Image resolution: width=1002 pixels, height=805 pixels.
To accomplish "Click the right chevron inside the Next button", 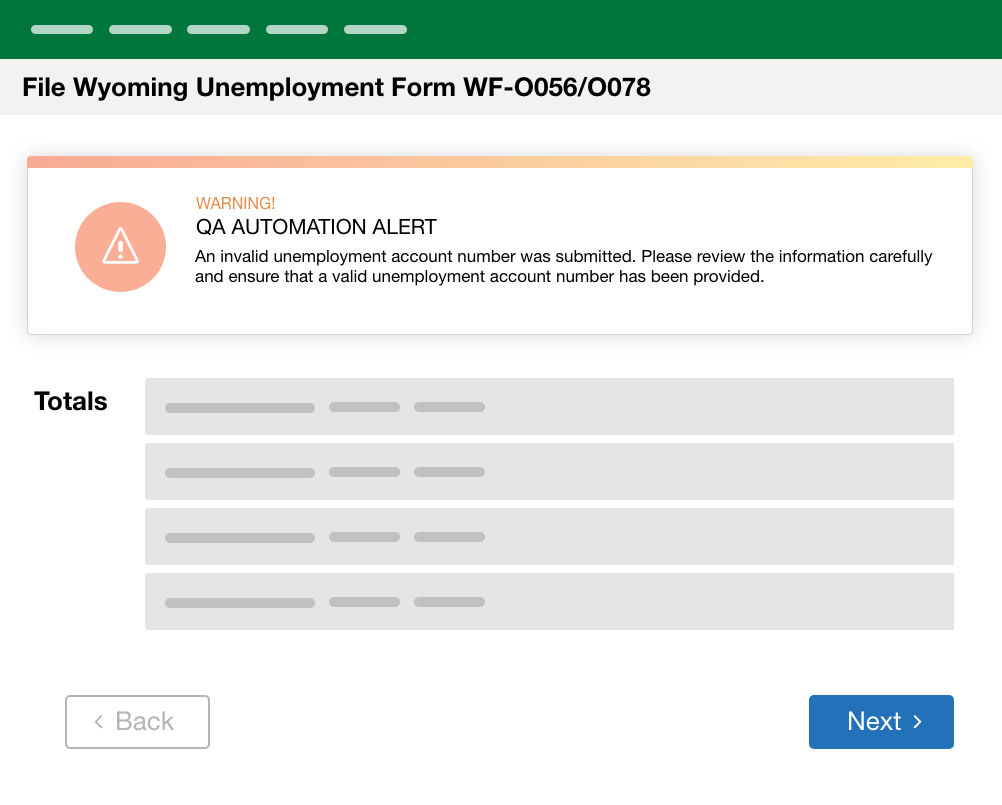I will coord(917,721).
